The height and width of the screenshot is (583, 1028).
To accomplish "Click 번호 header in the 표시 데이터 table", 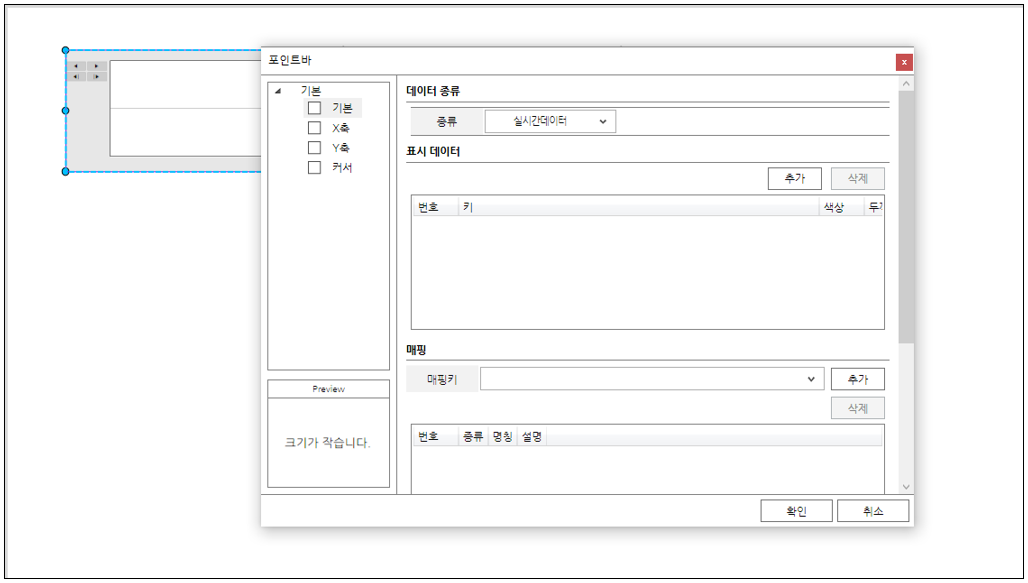I will coord(436,207).
